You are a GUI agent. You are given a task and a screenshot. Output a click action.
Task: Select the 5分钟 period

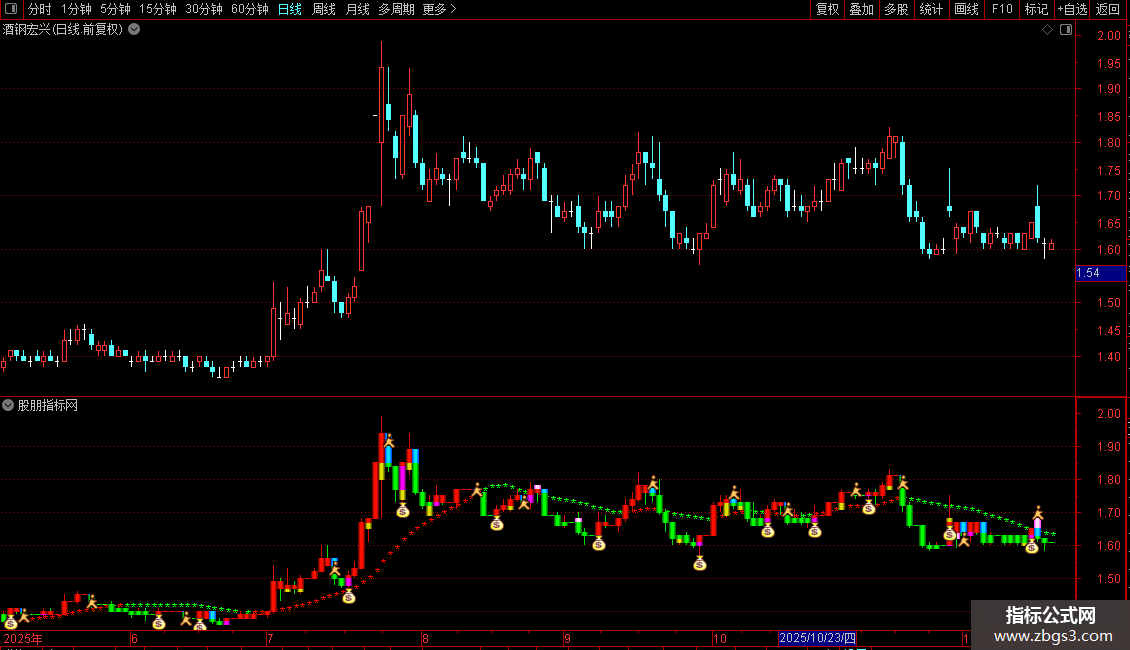(x=115, y=9)
